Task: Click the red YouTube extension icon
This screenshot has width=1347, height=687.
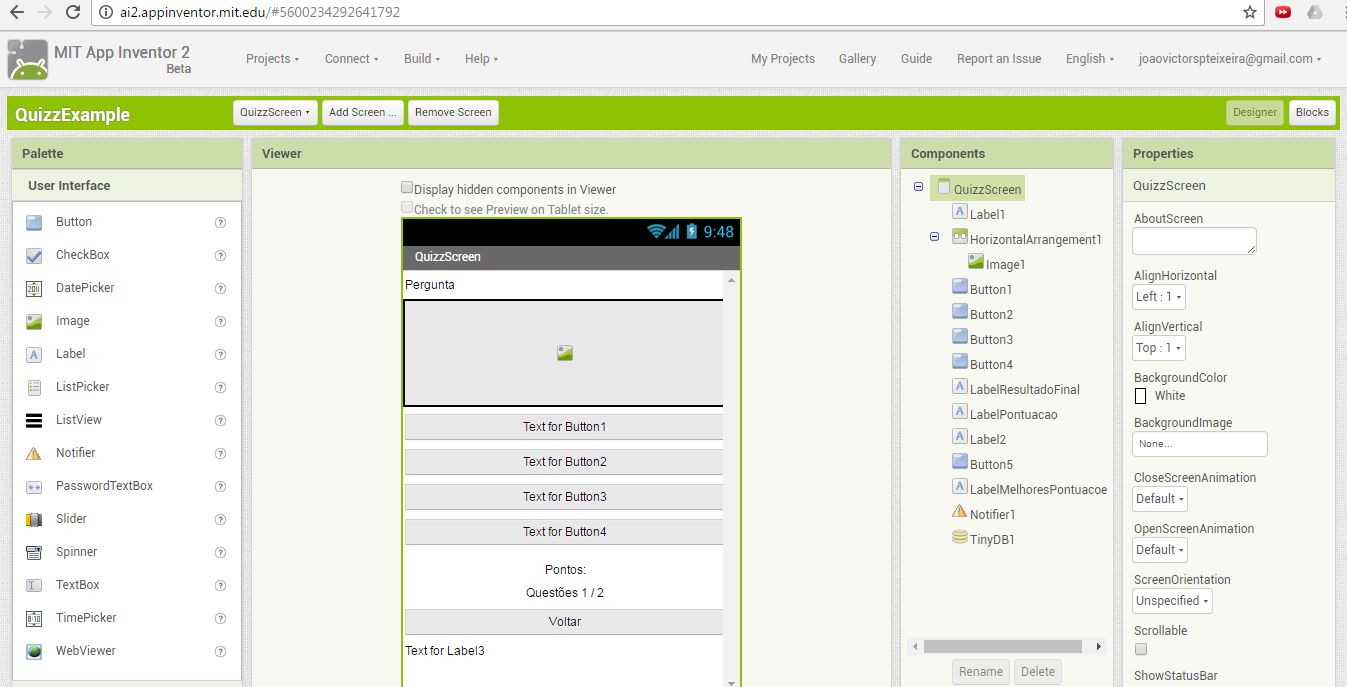Action: coord(1283,12)
